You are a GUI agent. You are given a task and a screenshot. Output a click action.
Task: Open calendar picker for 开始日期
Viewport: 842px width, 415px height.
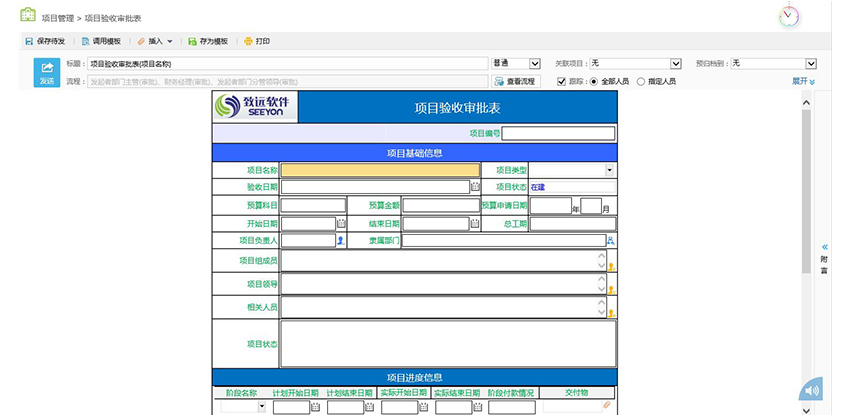point(341,224)
